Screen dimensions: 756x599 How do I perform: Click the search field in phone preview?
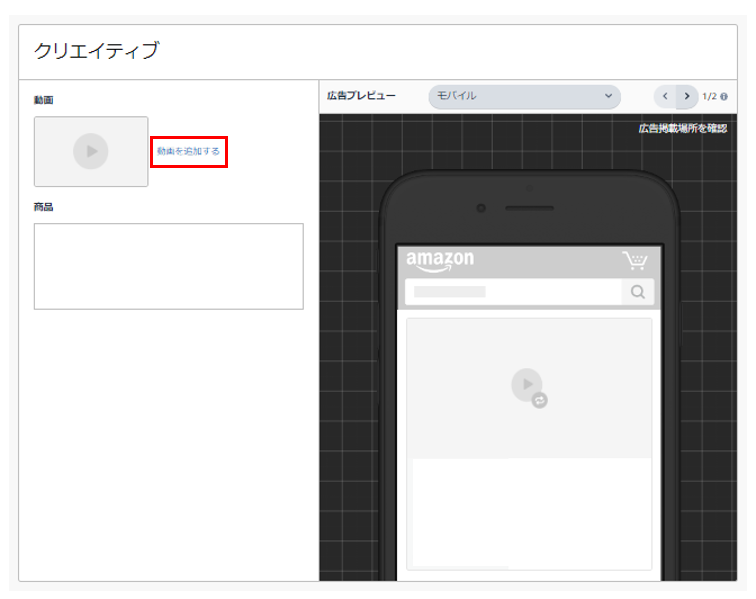pos(513,292)
